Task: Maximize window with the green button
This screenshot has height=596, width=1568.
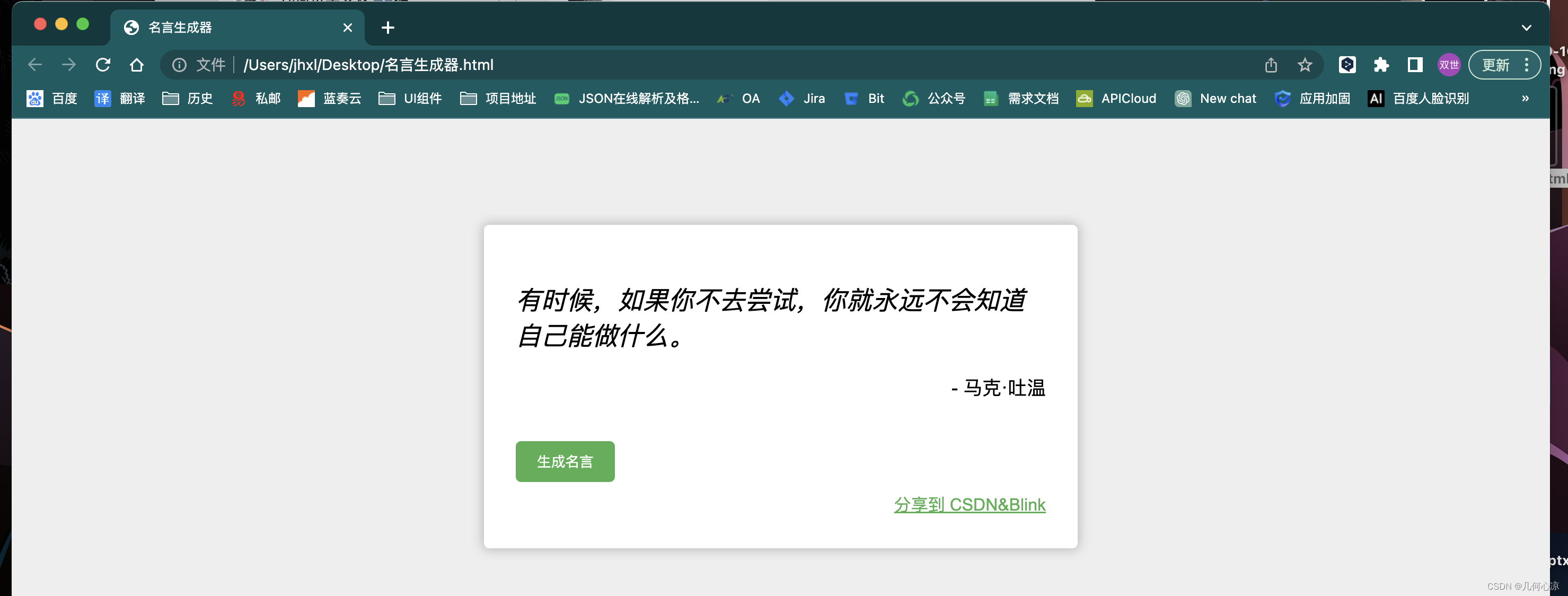Action: click(x=83, y=24)
